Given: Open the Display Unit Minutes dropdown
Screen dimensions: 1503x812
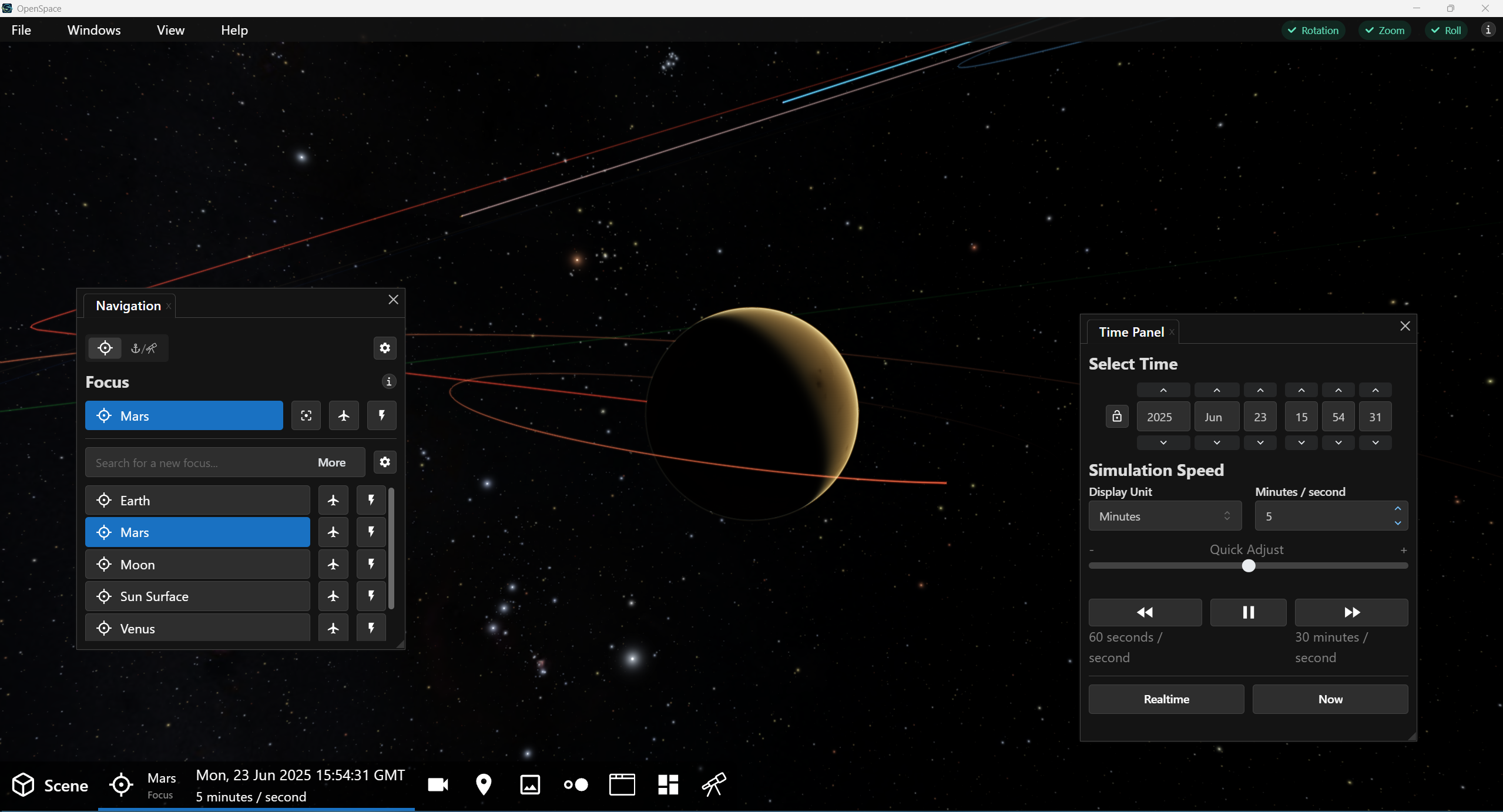Looking at the screenshot, I should click(1165, 516).
